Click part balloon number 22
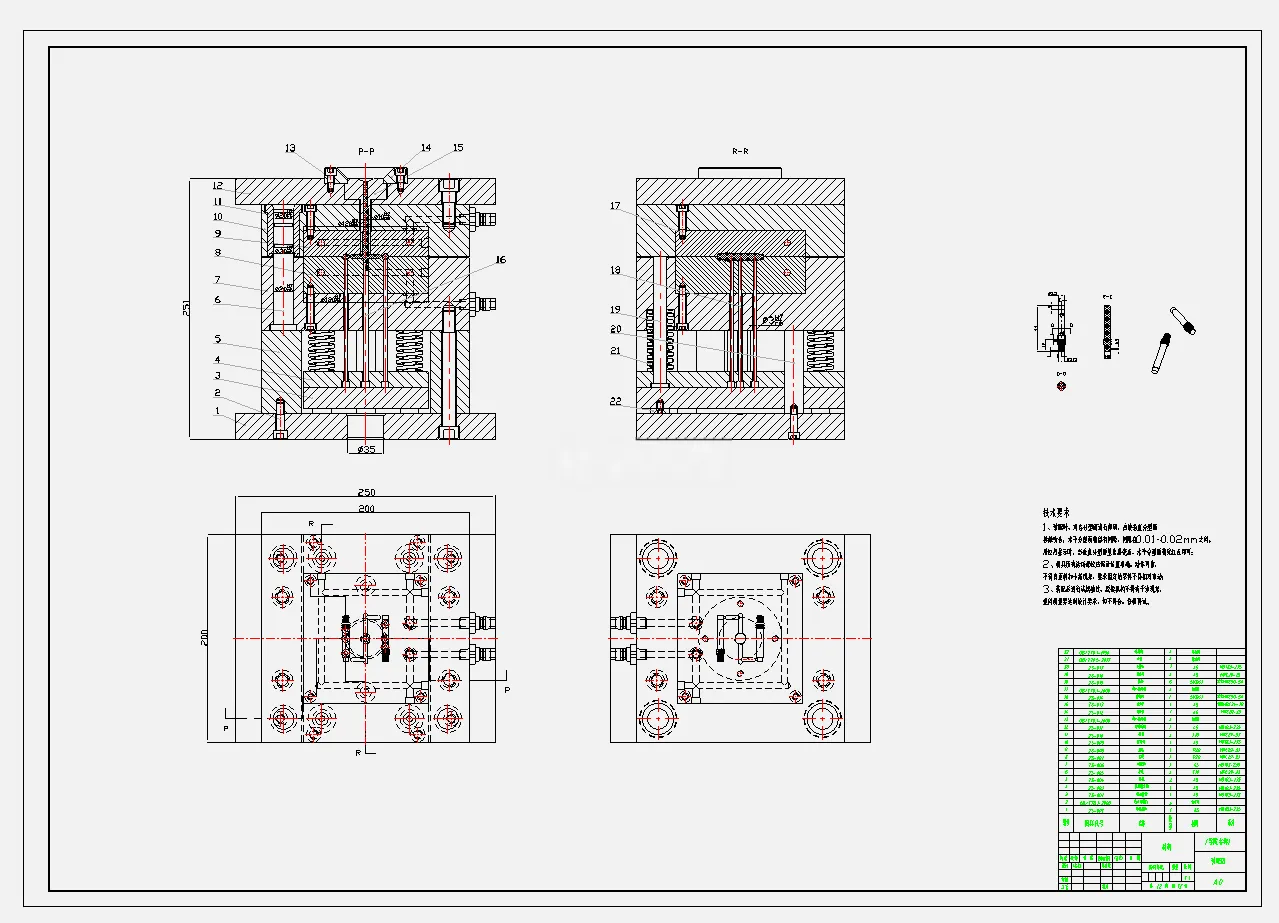This screenshot has height=923, width=1279. [x=616, y=401]
